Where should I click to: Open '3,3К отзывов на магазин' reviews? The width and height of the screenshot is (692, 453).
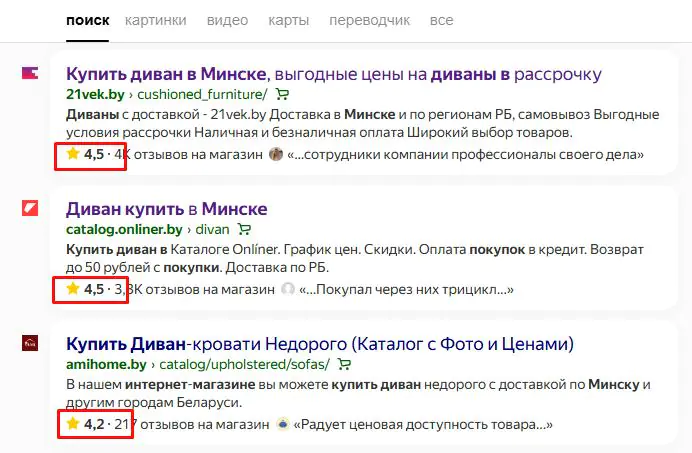(x=194, y=290)
